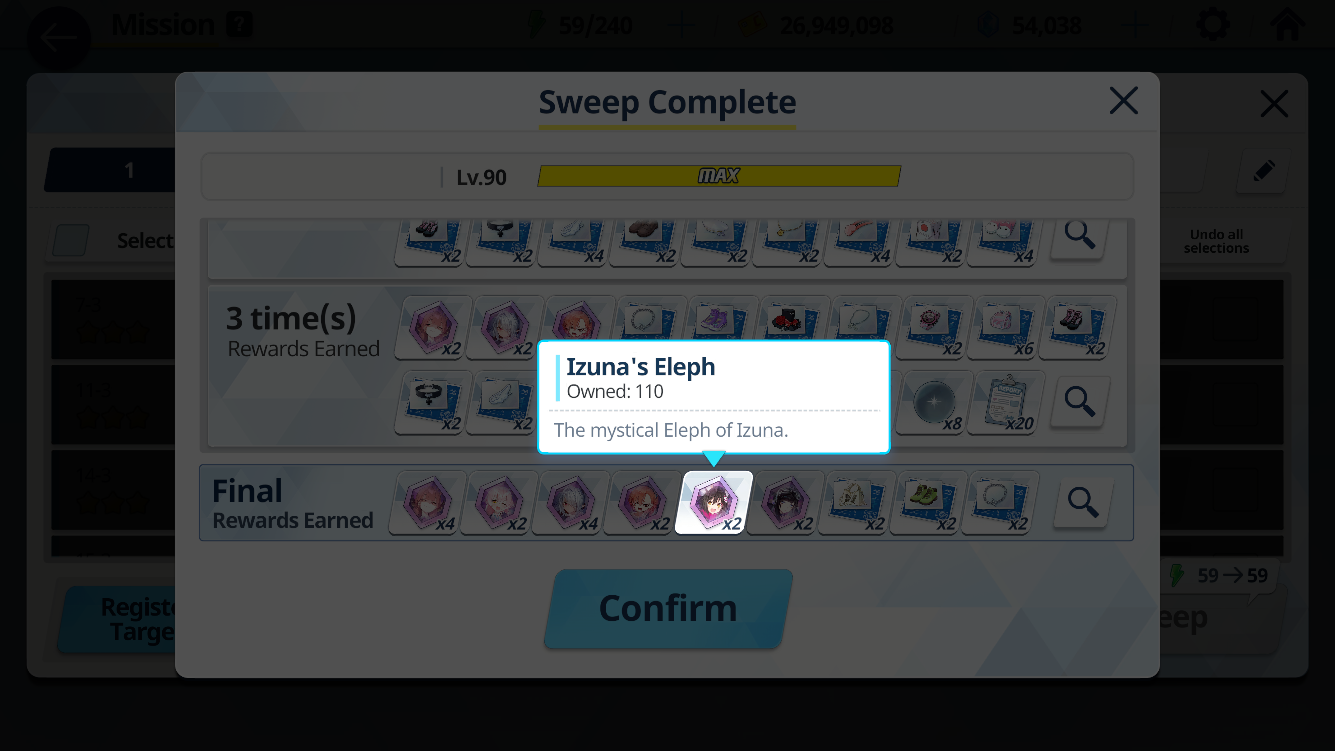Open magnifier for 3 time(s) rewards
Image resolution: width=1335 pixels, height=751 pixels.
[1079, 403]
